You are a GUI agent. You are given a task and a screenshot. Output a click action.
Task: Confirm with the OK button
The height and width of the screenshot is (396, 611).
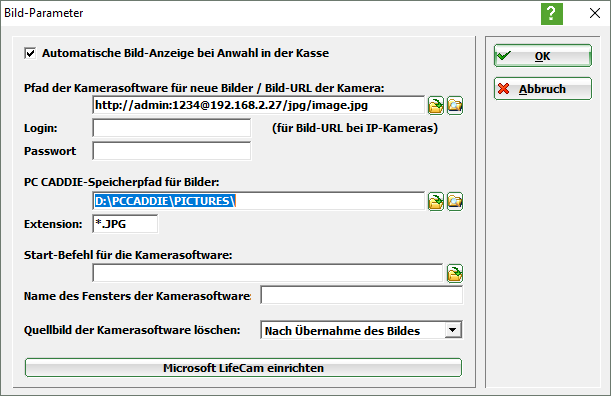[x=543, y=56]
